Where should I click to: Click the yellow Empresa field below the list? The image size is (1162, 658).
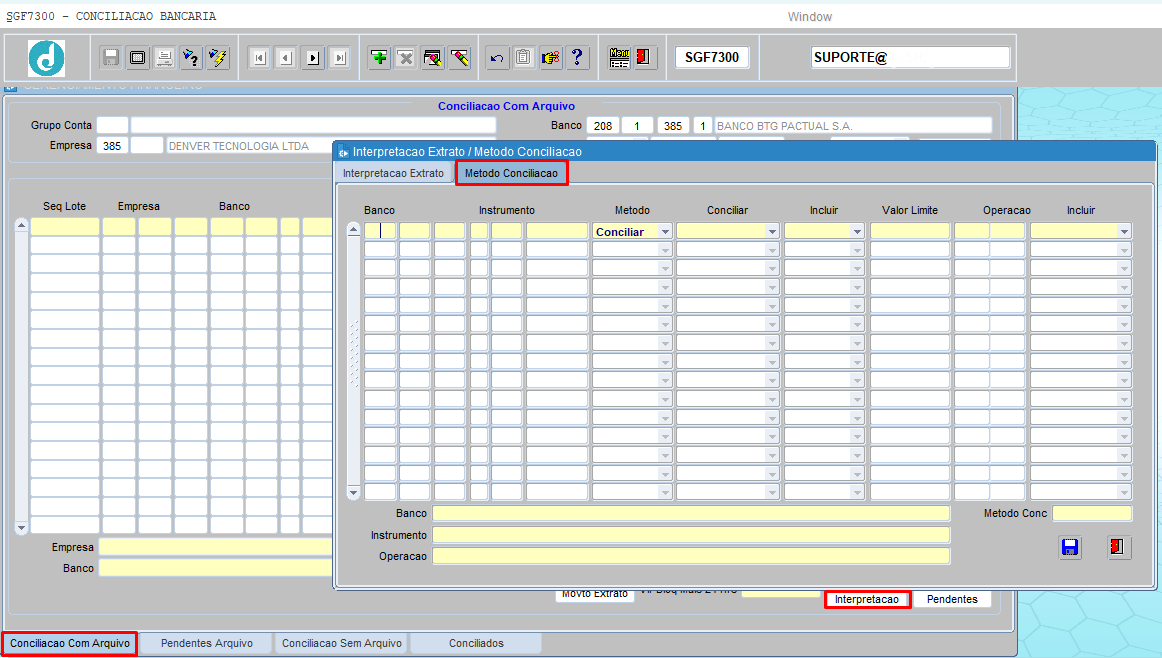point(216,548)
